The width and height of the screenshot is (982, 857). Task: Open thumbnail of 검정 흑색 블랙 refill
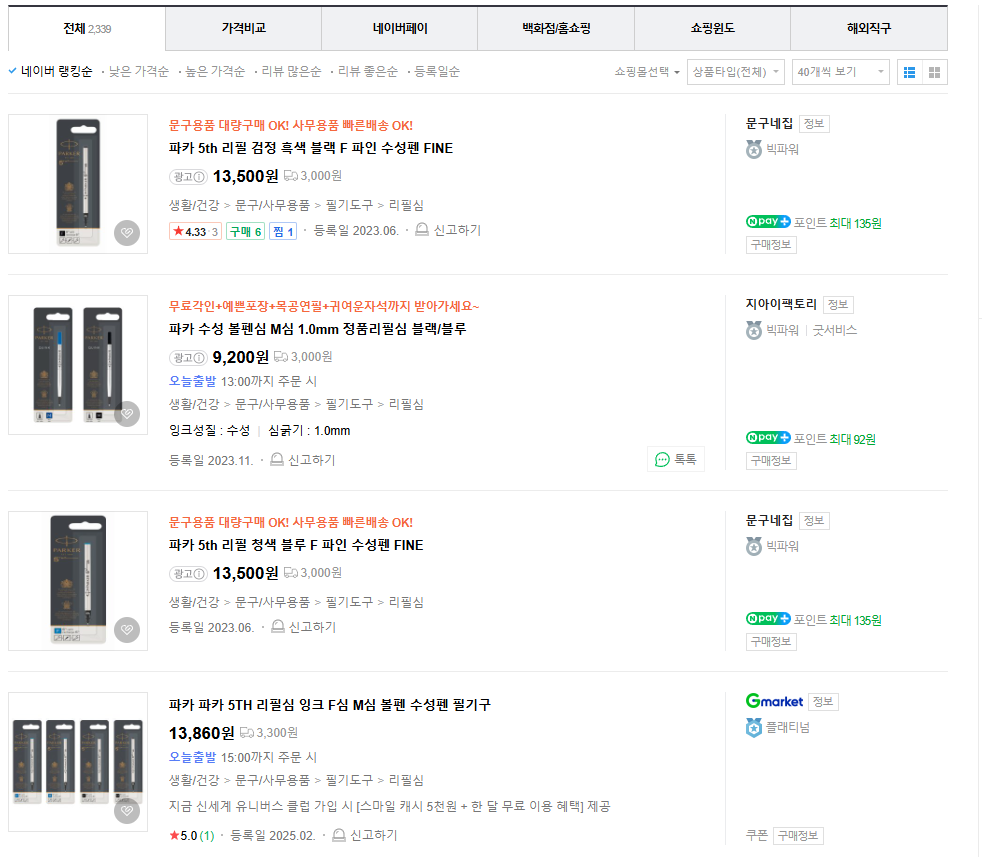78,184
